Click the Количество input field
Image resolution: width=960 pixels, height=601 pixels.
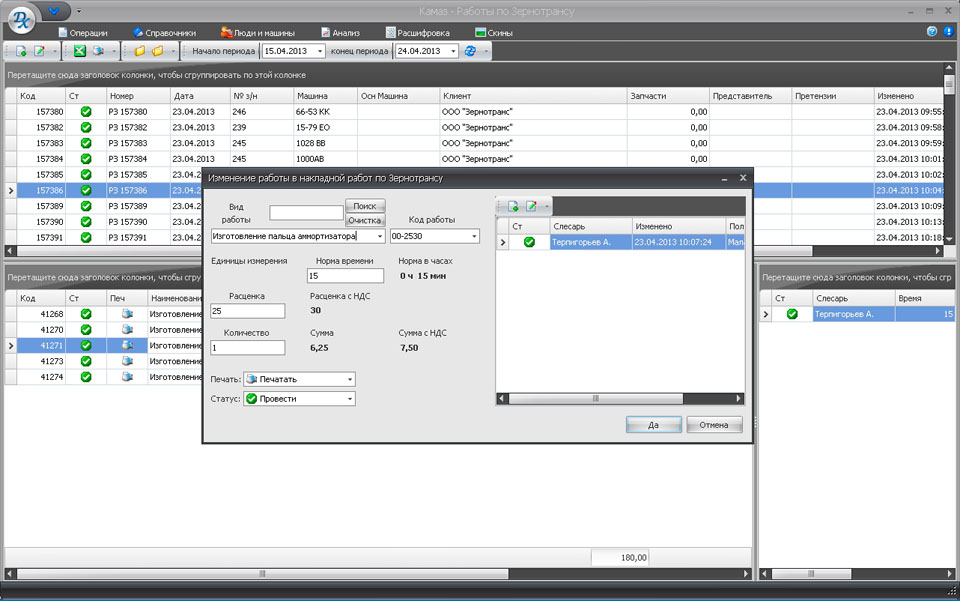(247, 348)
